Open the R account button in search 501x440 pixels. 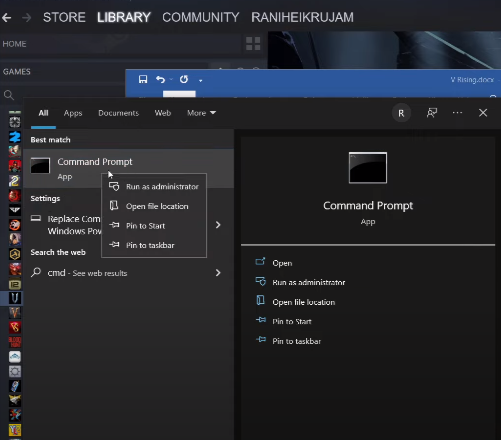pos(401,113)
